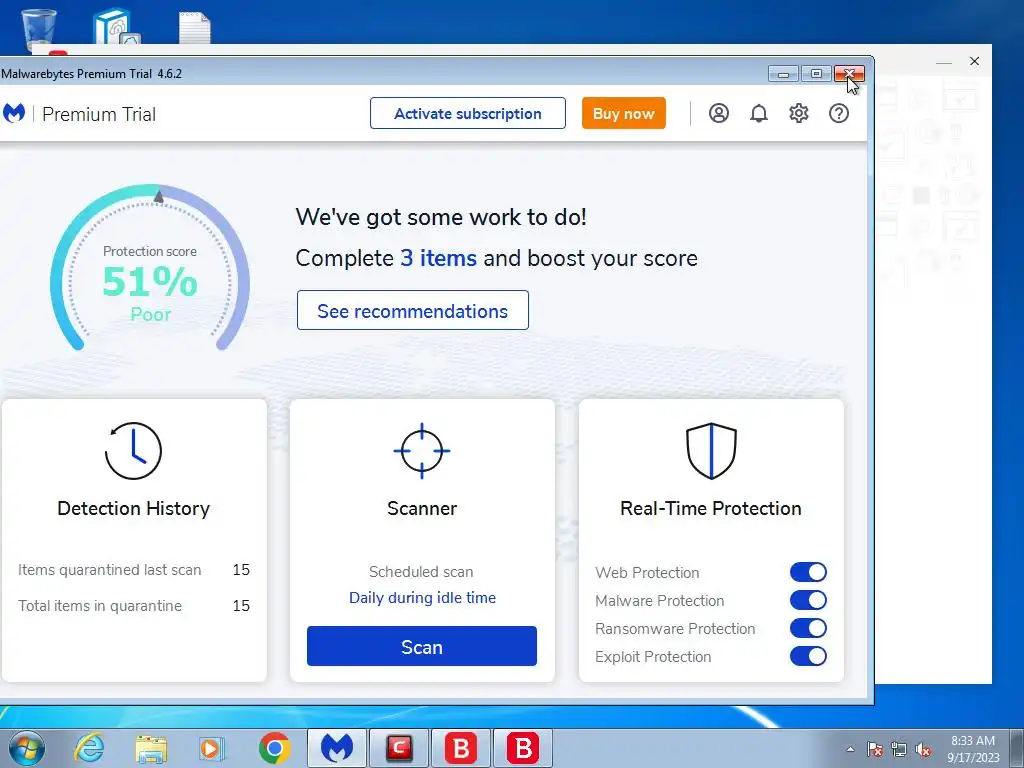The image size is (1024, 768).
Task: Select Malwarebytes taskbar icon
Action: pos(336,748)
